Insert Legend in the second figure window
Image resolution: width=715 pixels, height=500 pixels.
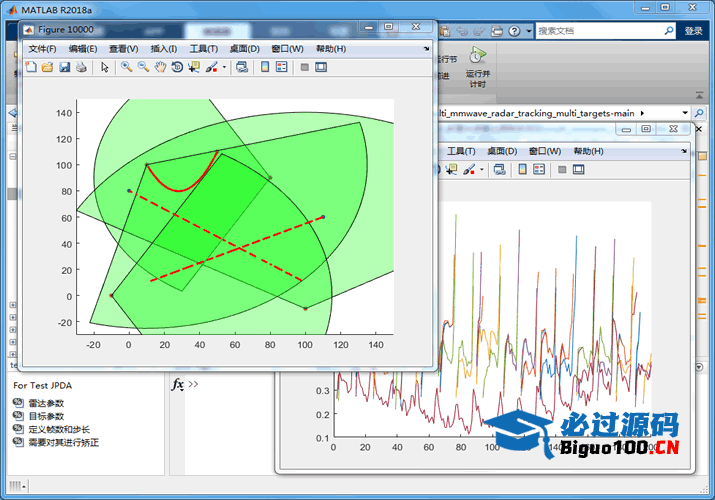point(539,170)
